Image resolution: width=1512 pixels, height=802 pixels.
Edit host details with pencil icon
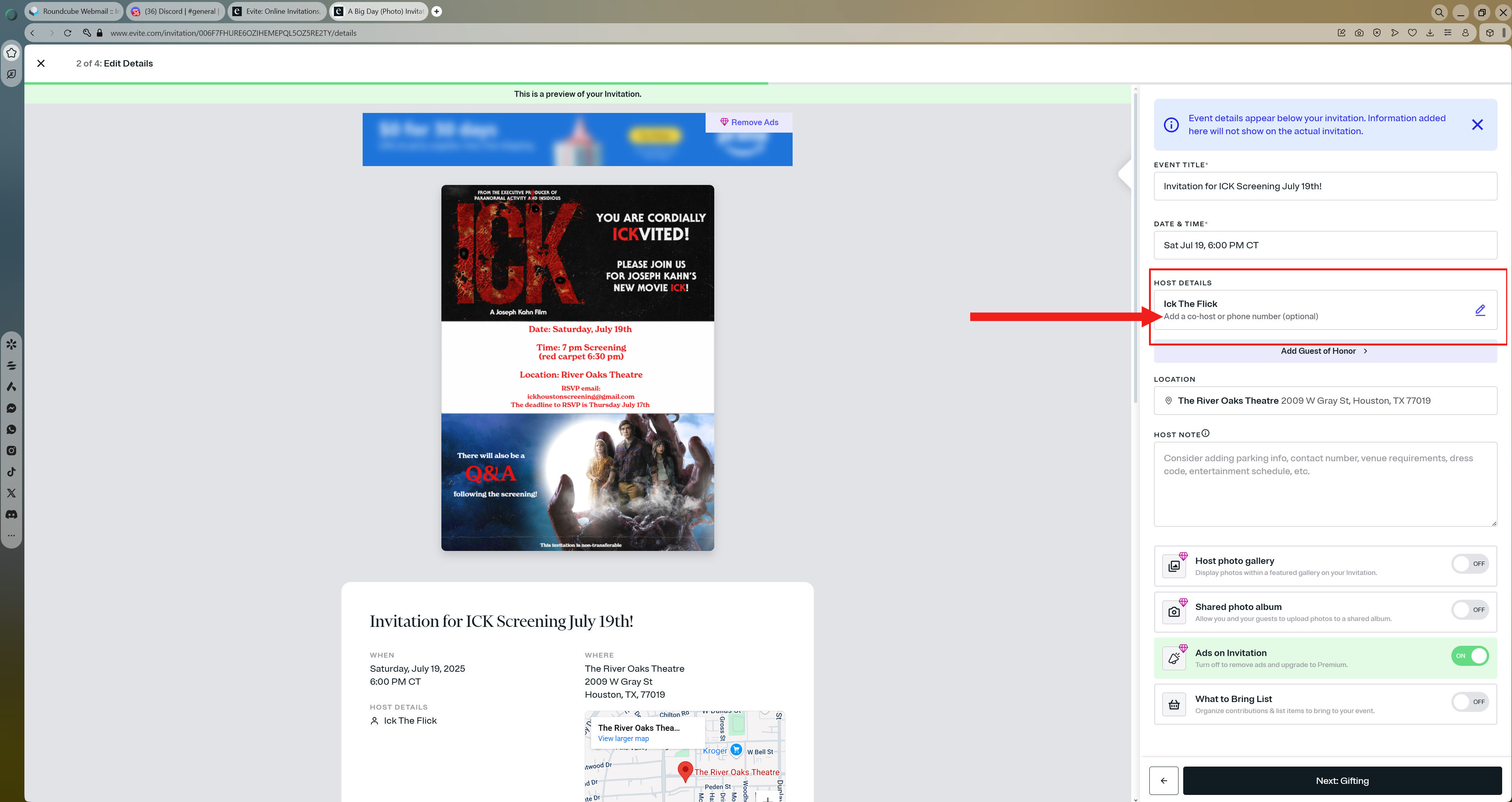[1480, 310]
